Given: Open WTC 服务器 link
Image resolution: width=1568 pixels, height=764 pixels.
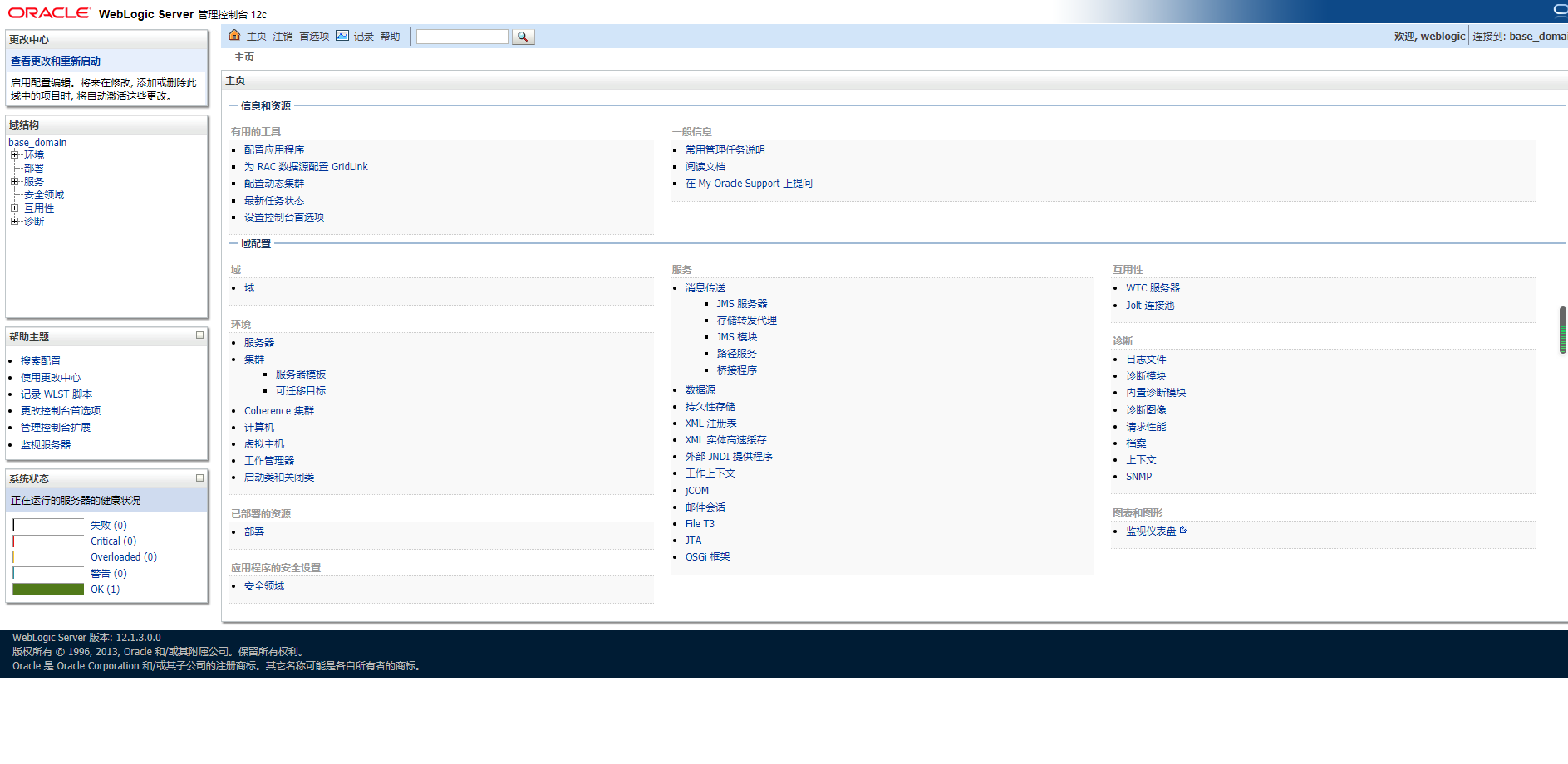Looking at the screenshot, I should (1153, 288).
